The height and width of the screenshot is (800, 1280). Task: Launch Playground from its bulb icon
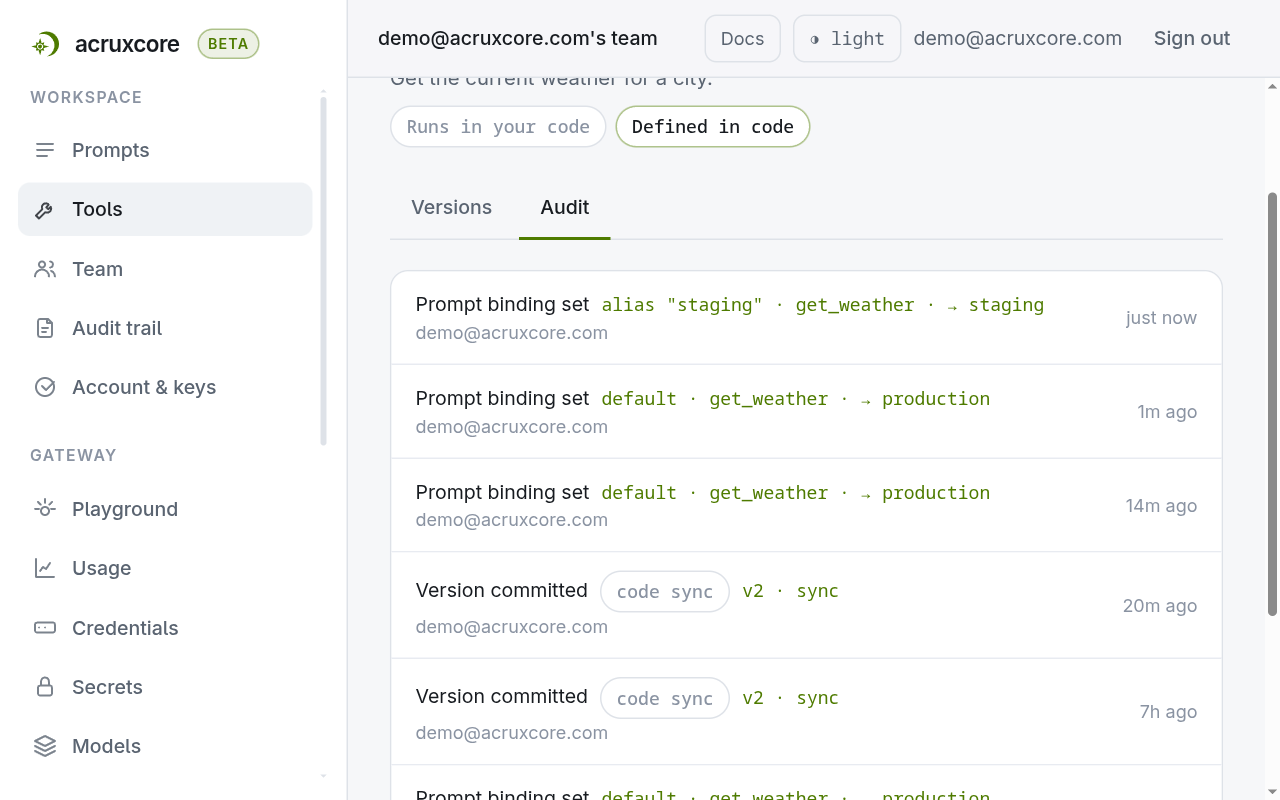[45, 509]
